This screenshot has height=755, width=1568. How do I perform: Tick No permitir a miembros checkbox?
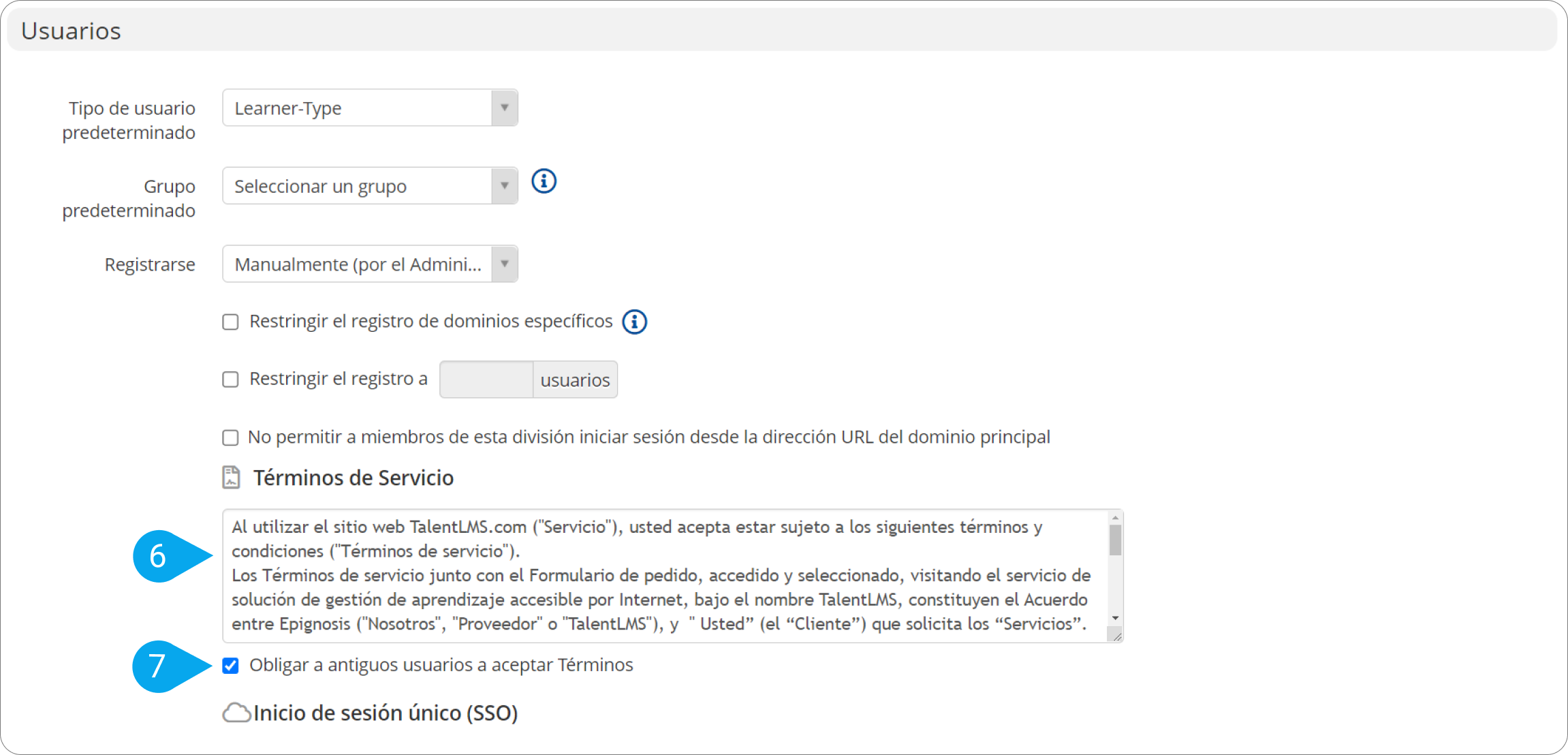click(x=231, y=437)
